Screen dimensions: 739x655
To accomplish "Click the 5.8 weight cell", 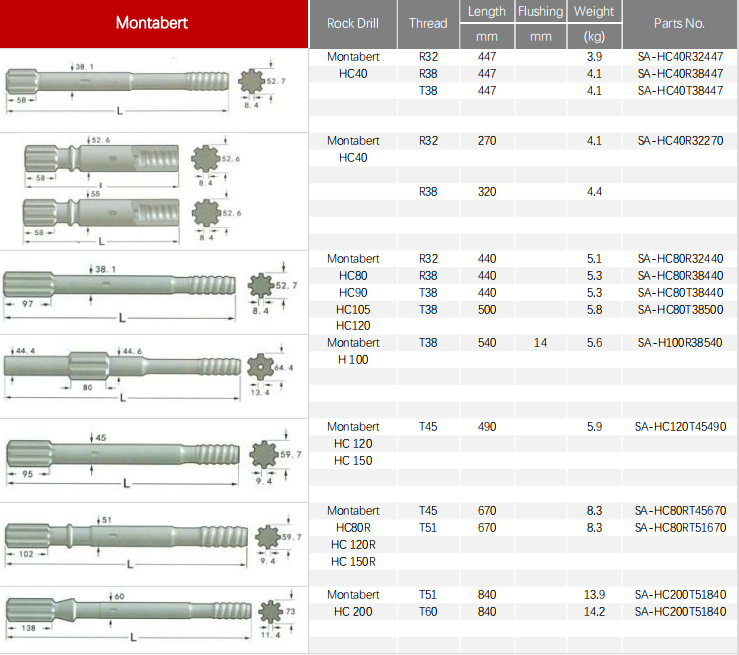I will coord(594,310).
